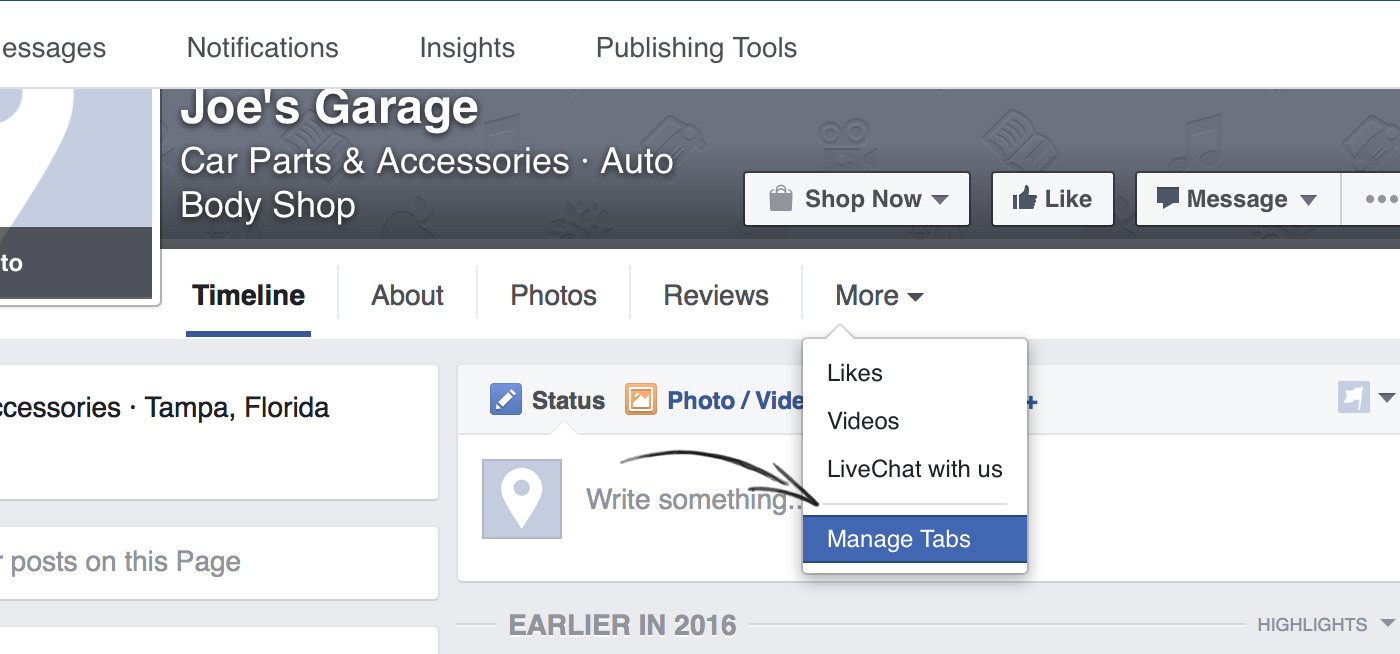Image resolution: width=1400 pixels, height=654 pixels.
Task: Click the Message speech bubble icon
Action: pos(1168,198)
